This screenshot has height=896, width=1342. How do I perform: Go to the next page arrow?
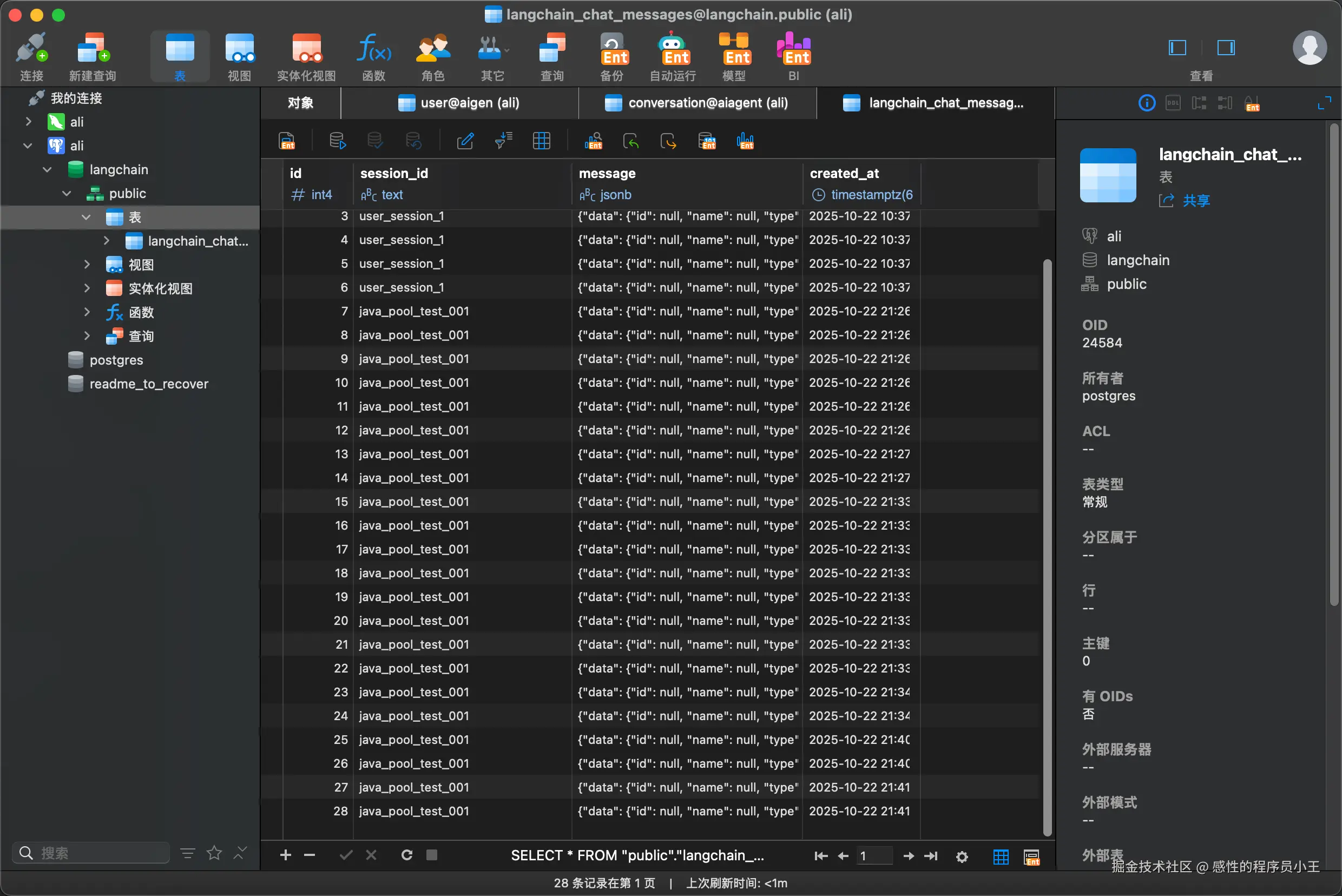[x=908, y=855]
